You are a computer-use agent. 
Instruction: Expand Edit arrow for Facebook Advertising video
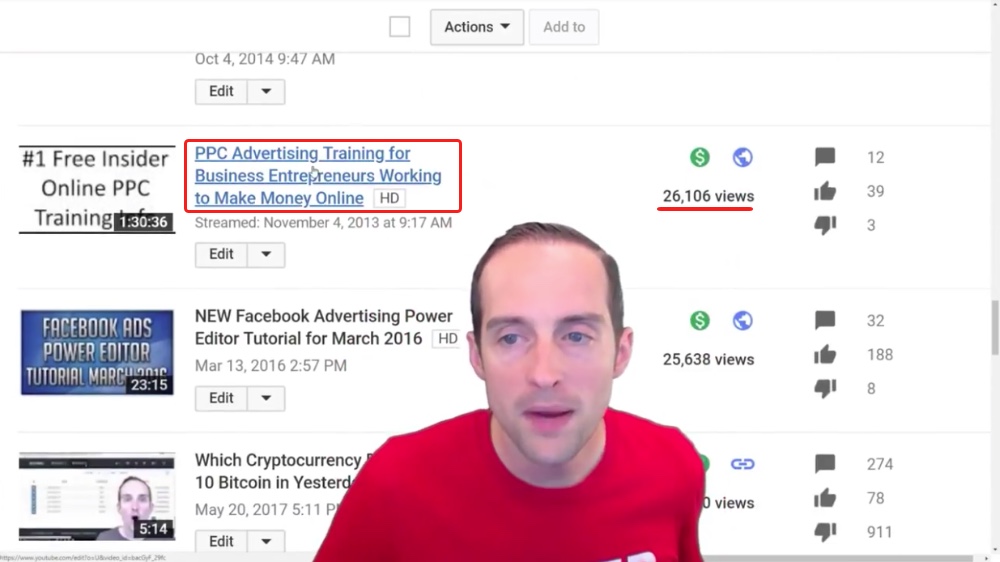(x=266, y=398)
